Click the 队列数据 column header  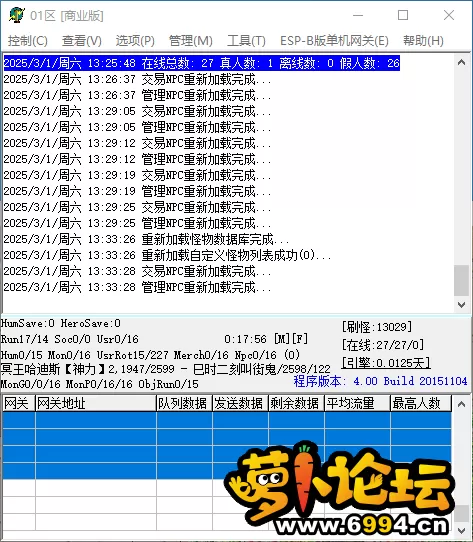coord(184,403)
